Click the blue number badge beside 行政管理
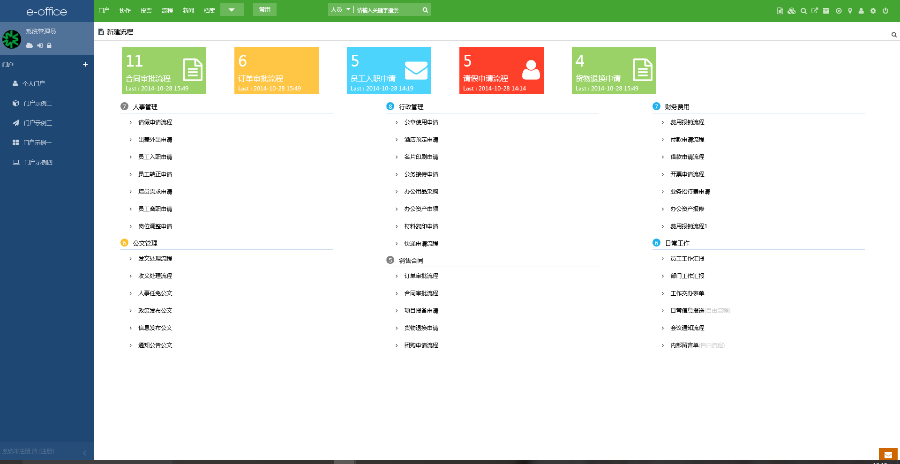This screenshot has width=900, height=464. tap(390, 106)
